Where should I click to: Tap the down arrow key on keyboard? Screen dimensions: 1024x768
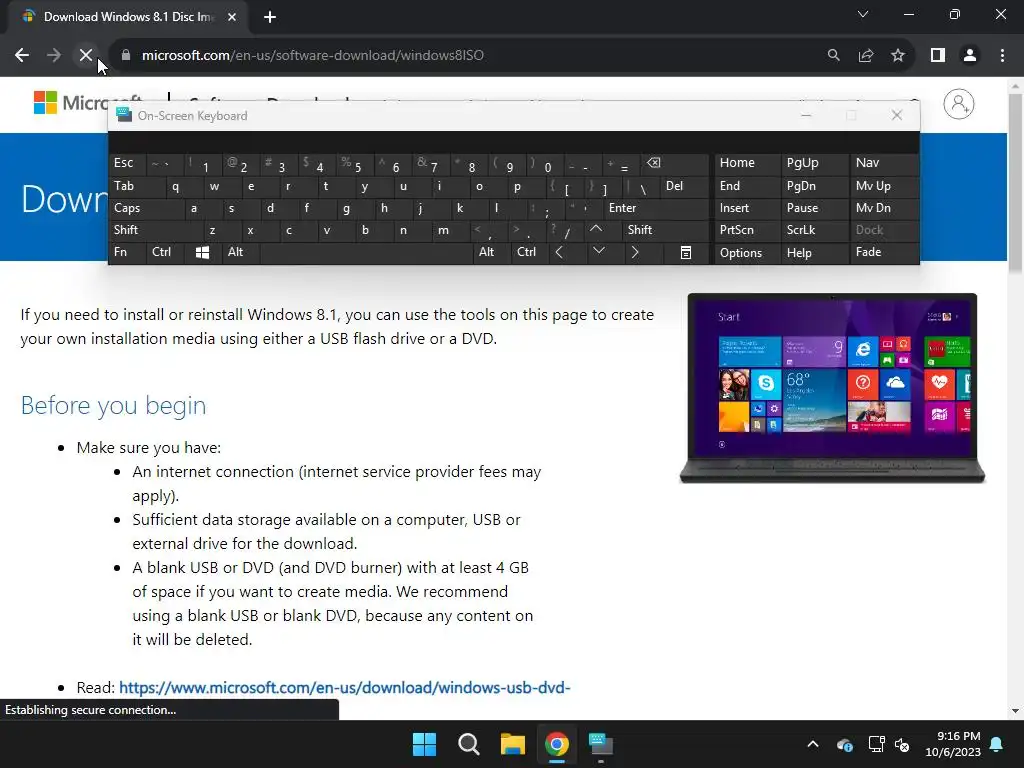(x=599, y=252)
